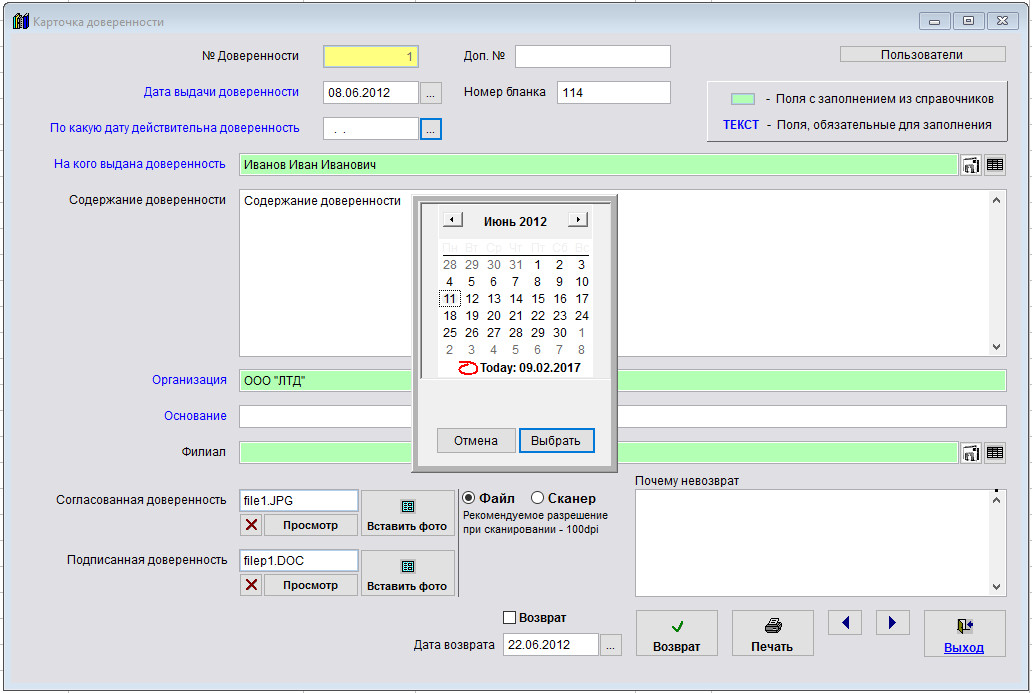Image resolution: width=1032 pixels, height=693 pixels.
Task: Click scroll down arrow in Почему невозврат area
Action: tap(996, 587)
